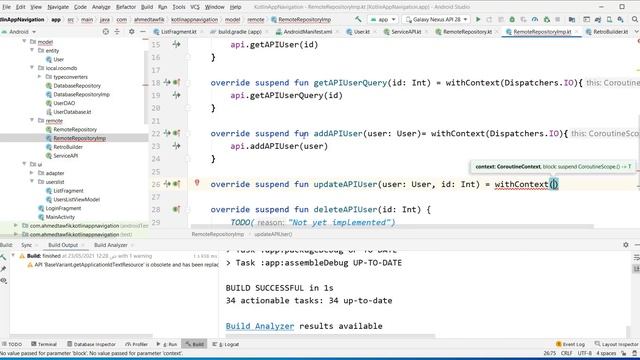Open the Database Inspector tool window
The height and width of the screenshot is (360, 640).
point(91,344)
